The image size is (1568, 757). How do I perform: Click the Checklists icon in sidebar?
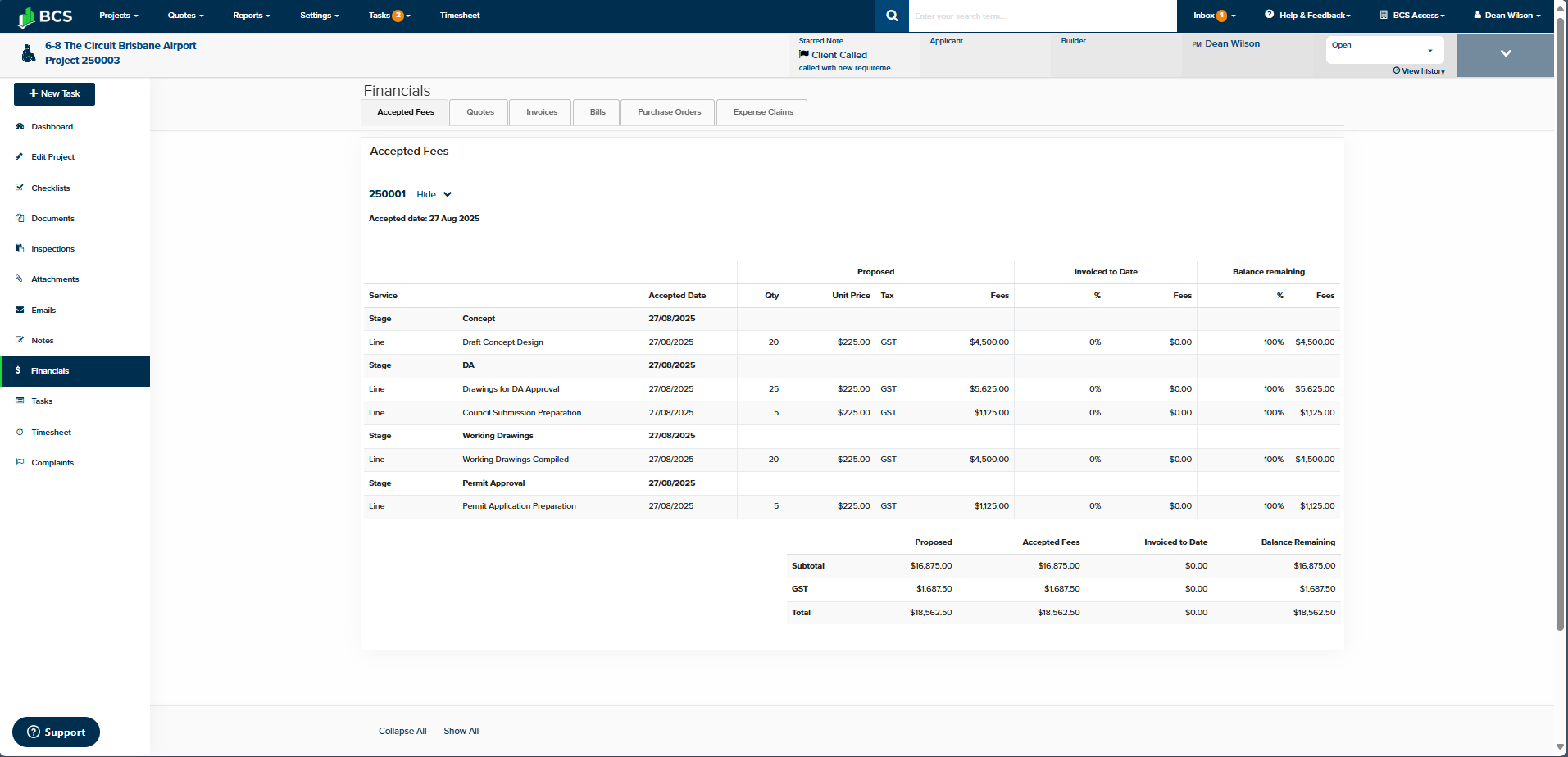20,188
